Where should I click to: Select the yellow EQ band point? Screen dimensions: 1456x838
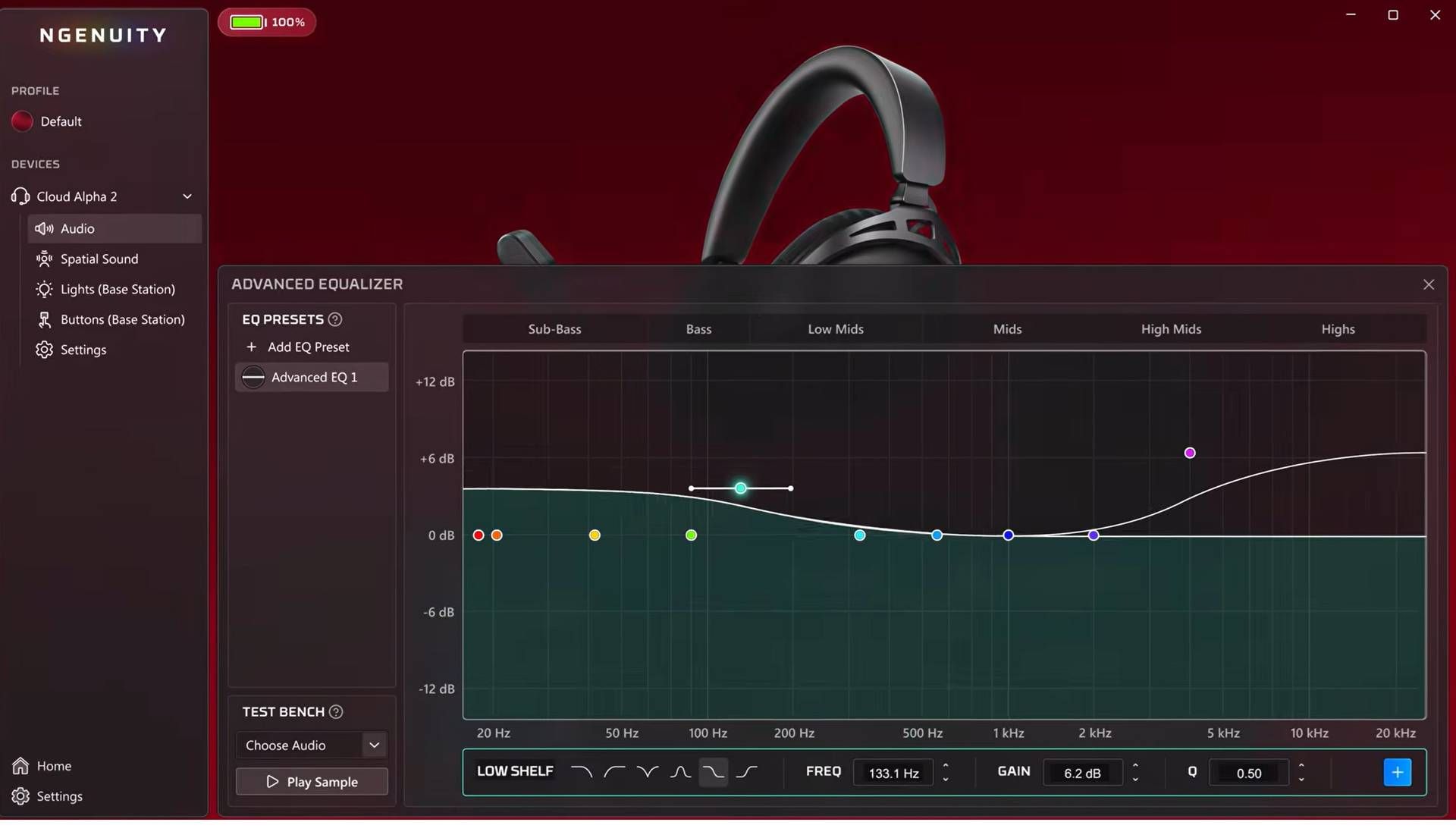click(595, 535)
